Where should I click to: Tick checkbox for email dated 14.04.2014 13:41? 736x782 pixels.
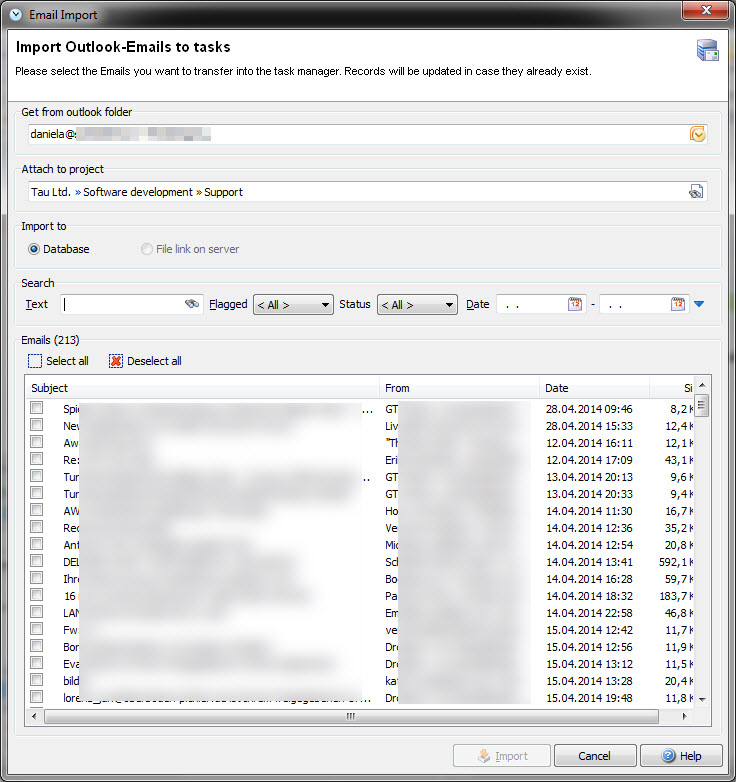37,561
